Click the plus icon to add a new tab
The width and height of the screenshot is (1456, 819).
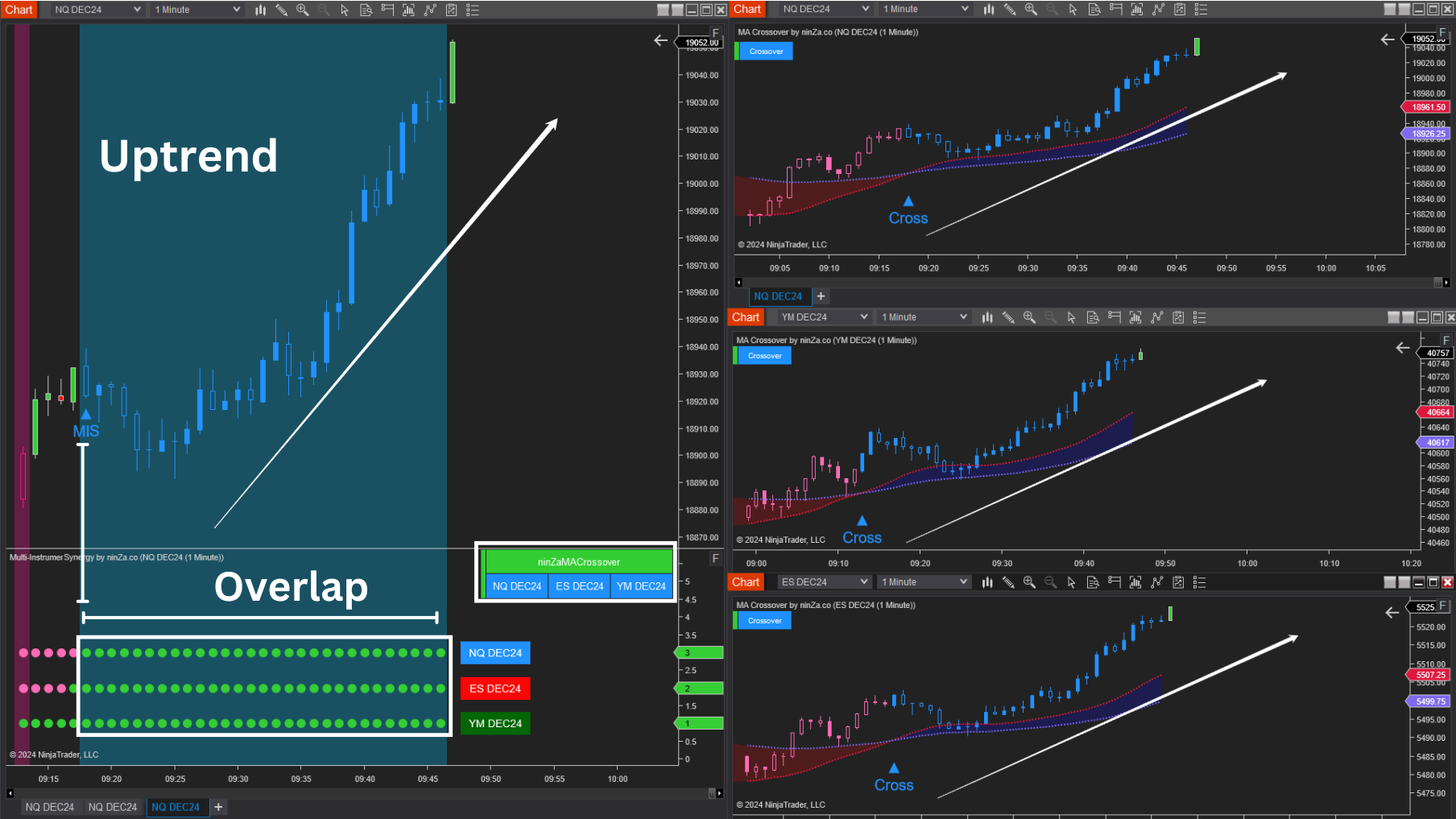217,807
